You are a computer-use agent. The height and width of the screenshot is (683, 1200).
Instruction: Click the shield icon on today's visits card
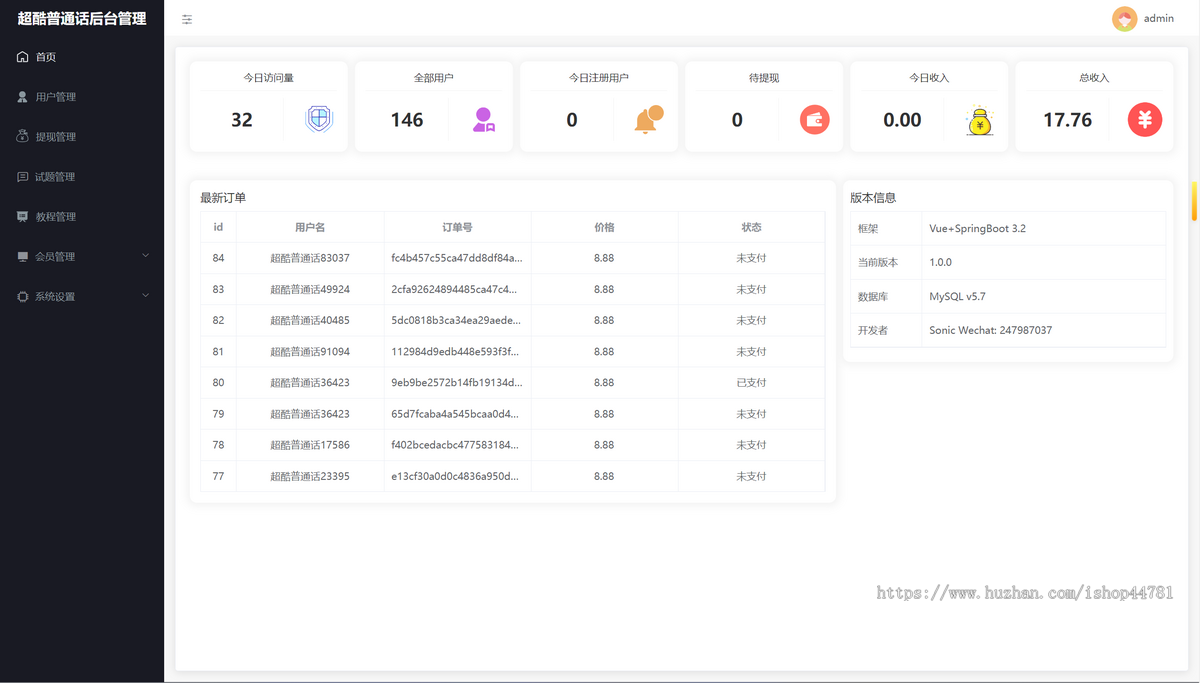pyautogui.click(x=319, y=120)
